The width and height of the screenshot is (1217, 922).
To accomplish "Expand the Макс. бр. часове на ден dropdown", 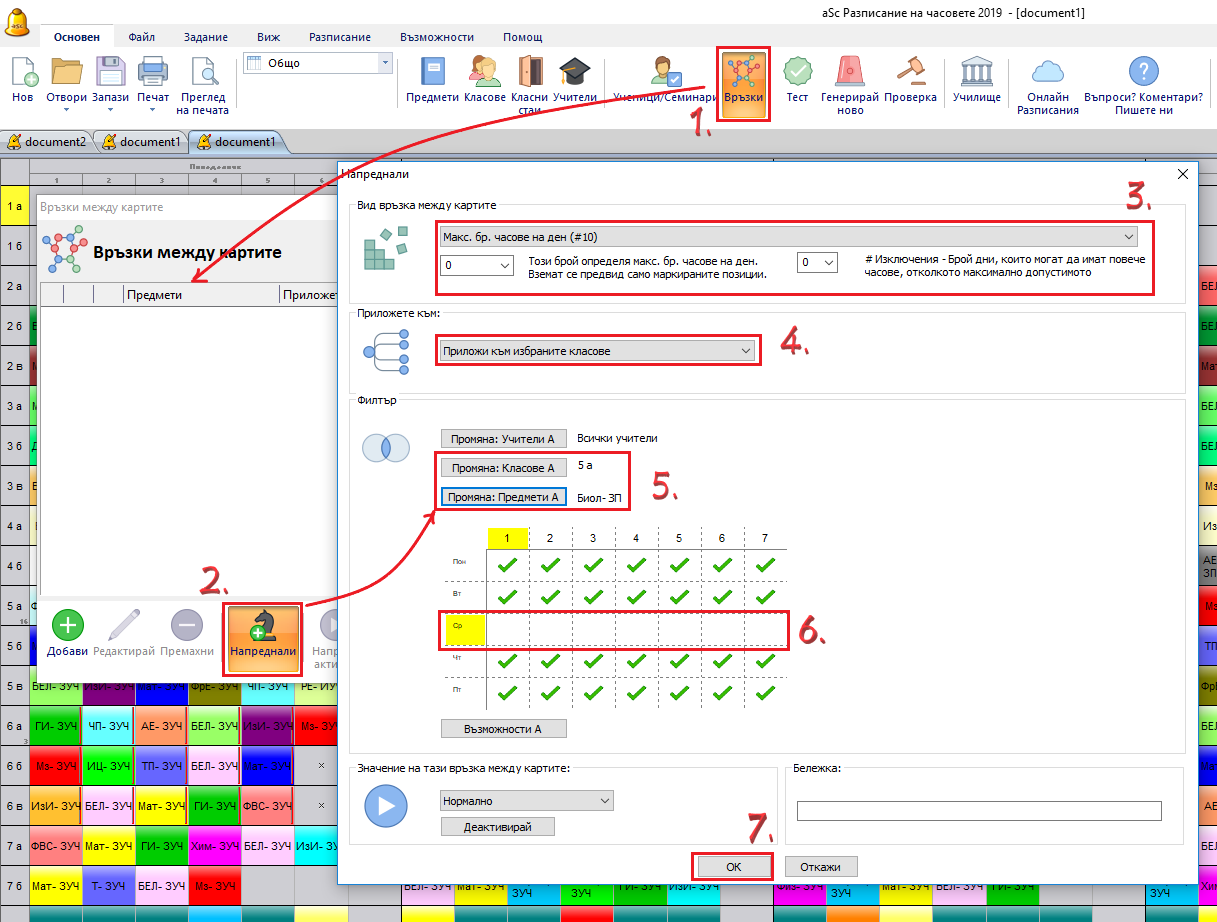I will (788, 236).
